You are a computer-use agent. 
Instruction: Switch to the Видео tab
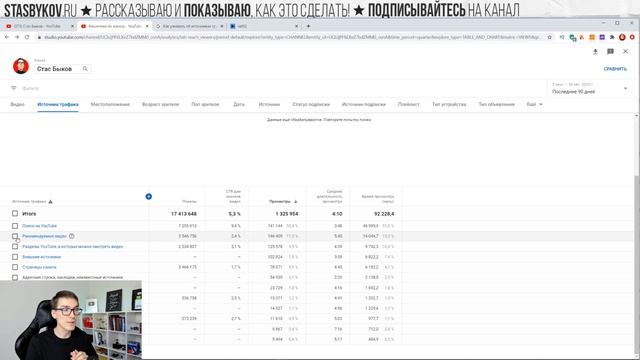pos(18,104)
